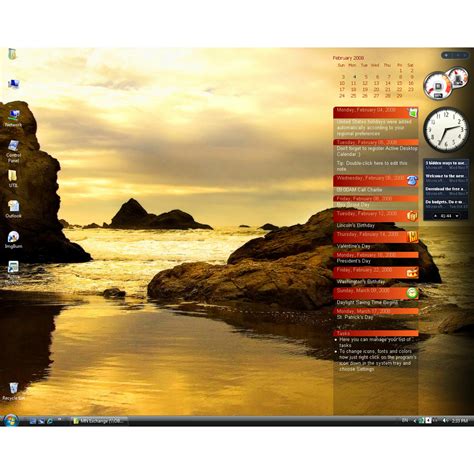Go to previous headlines in feed gadget
The height and width of the screenshot is (474, 474).
[435, 216]
